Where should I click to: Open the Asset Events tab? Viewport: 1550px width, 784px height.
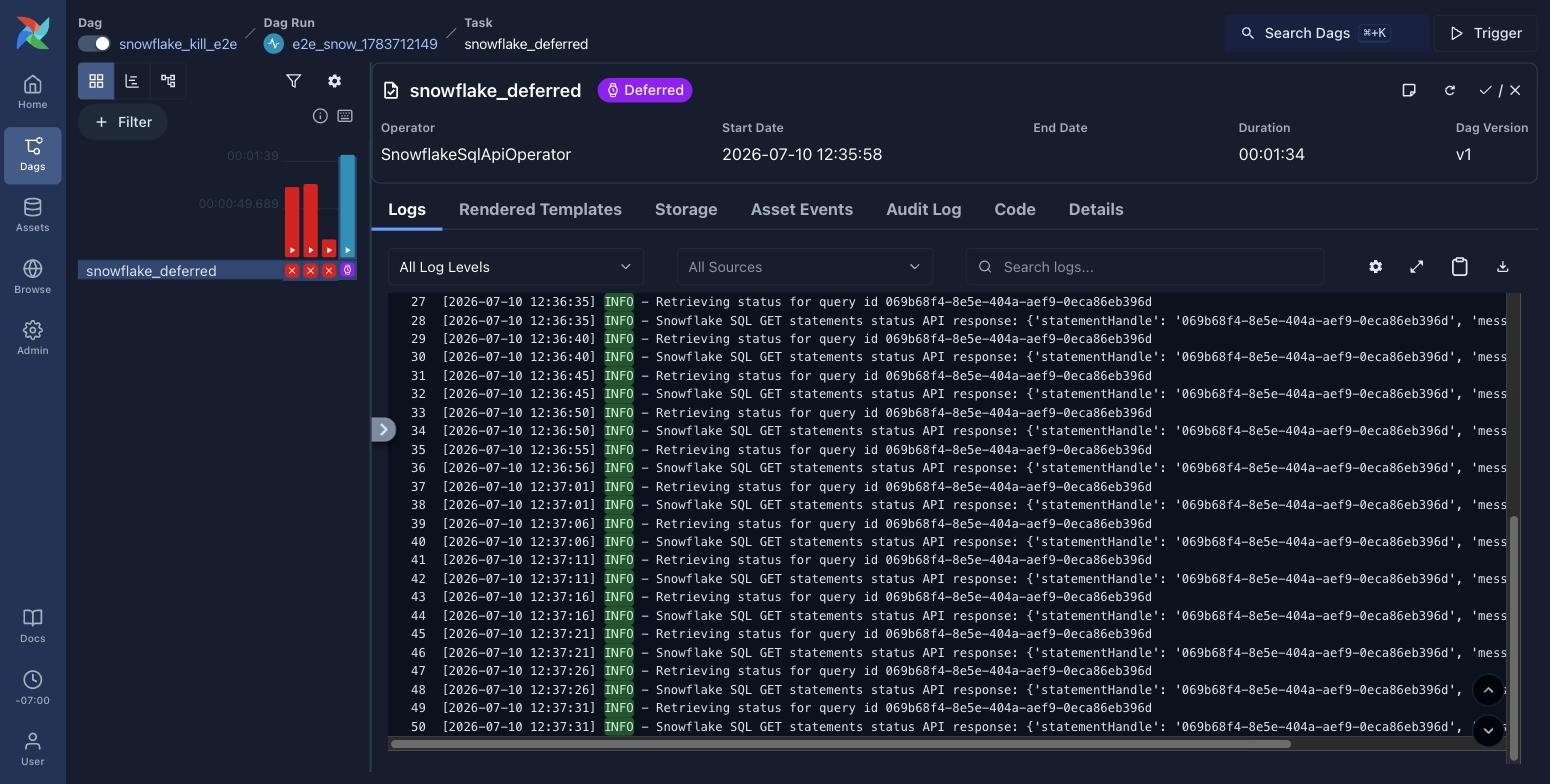pos(802,209)
